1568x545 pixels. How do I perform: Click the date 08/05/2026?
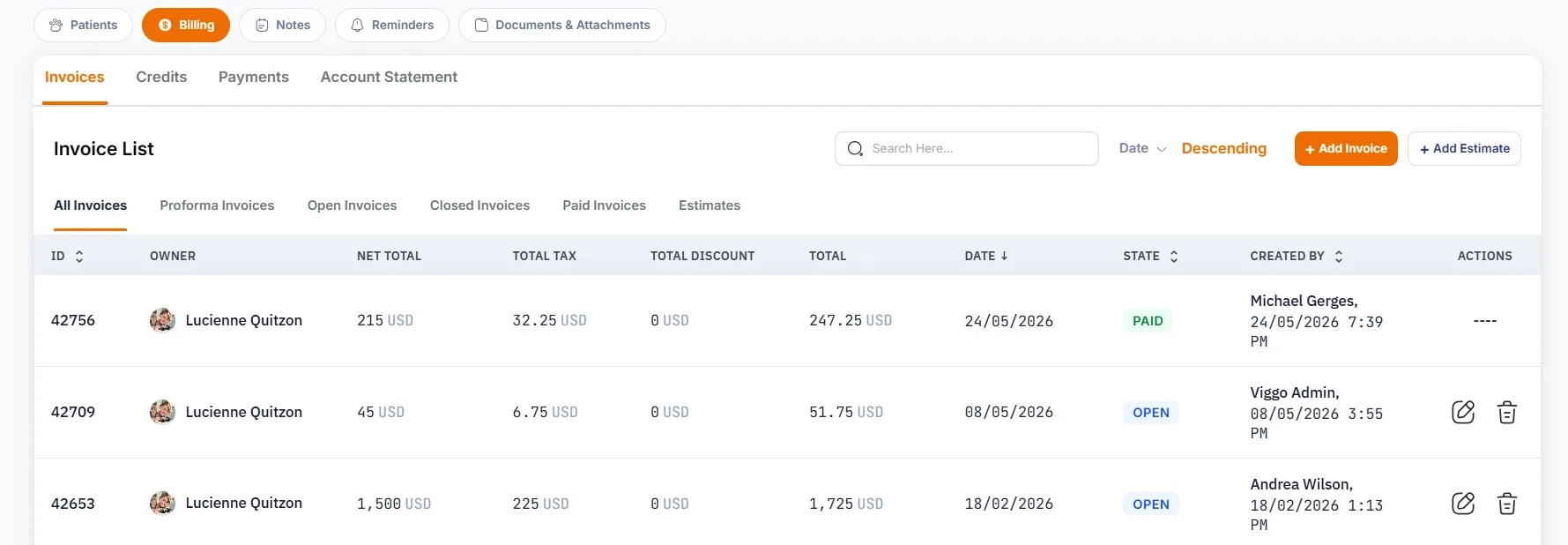[x=1008, y=412]
